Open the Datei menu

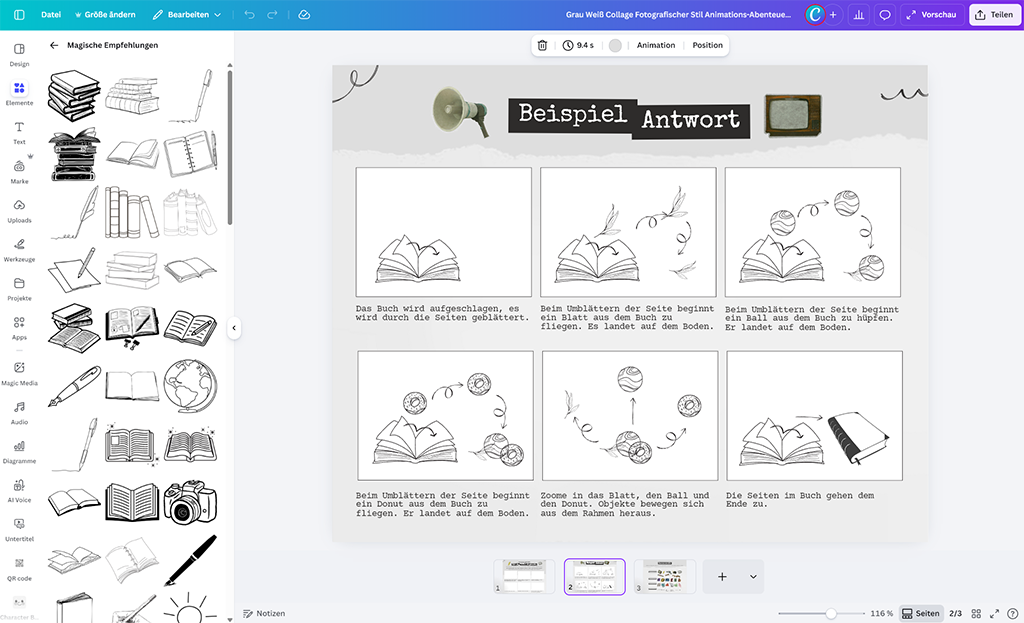(x=50, y=14)
